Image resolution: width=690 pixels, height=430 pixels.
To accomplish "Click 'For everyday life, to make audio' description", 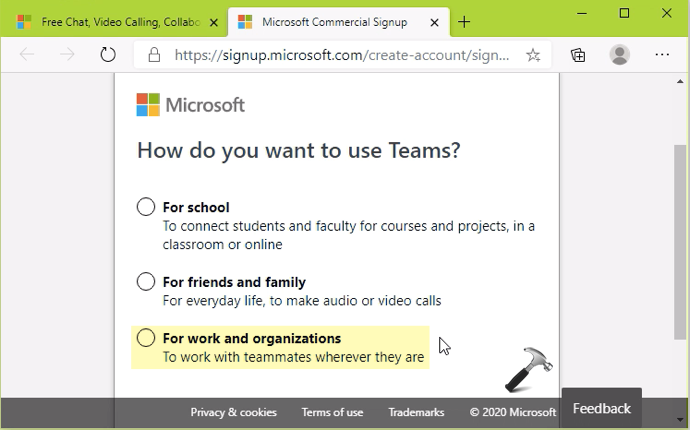I will point(302,301).
